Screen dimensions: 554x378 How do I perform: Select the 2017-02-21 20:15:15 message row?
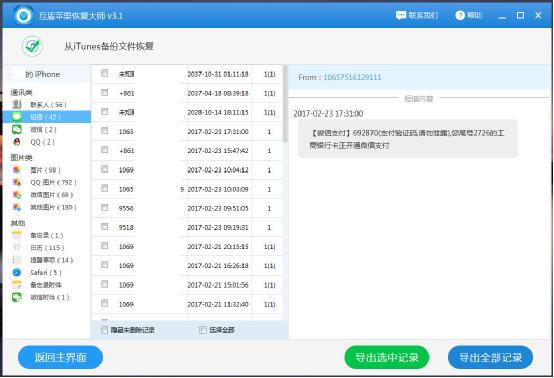pyautogui.click(x=188, y=247)
